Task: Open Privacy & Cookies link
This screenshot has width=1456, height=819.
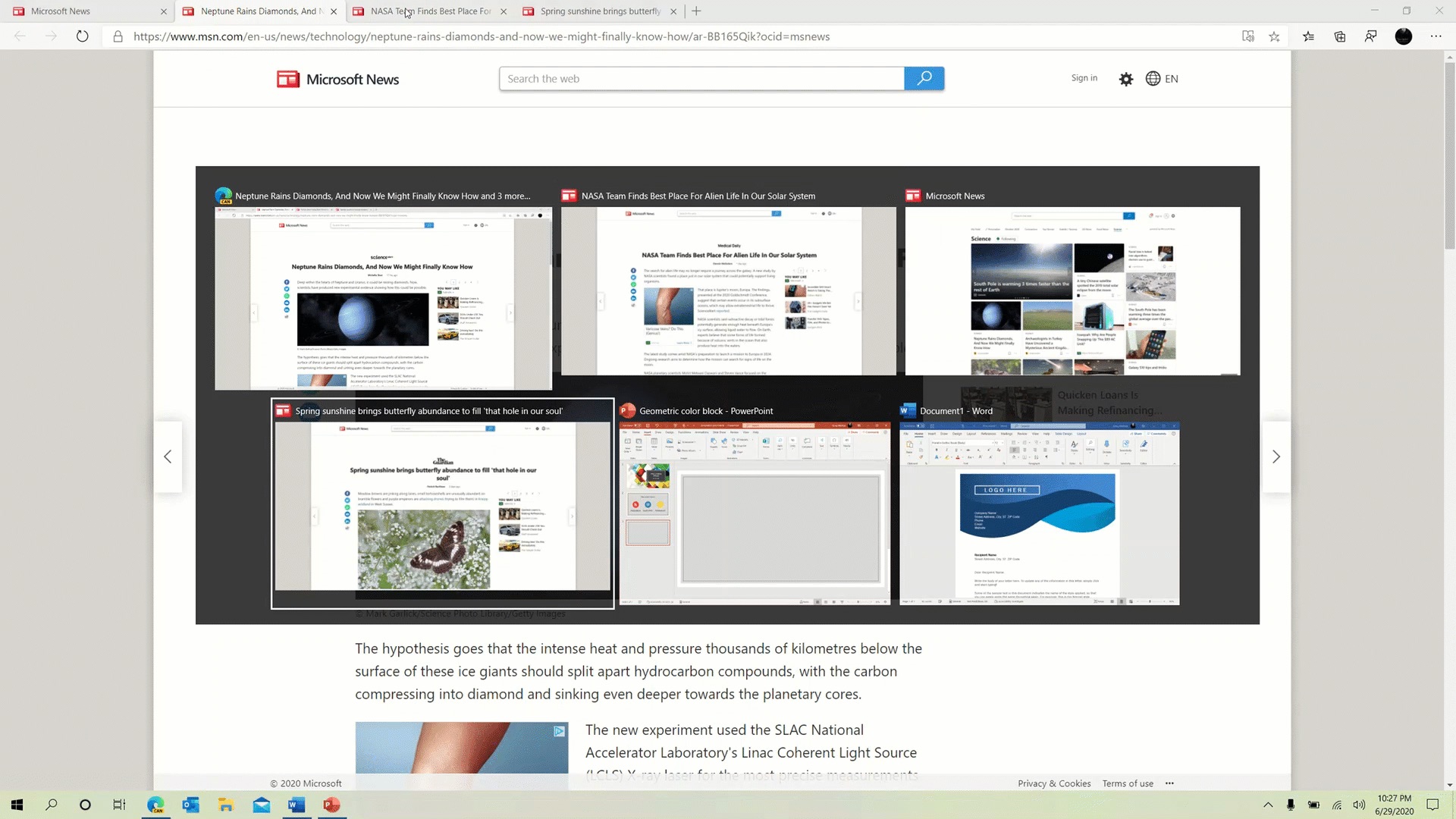Action: [1053, 783]
